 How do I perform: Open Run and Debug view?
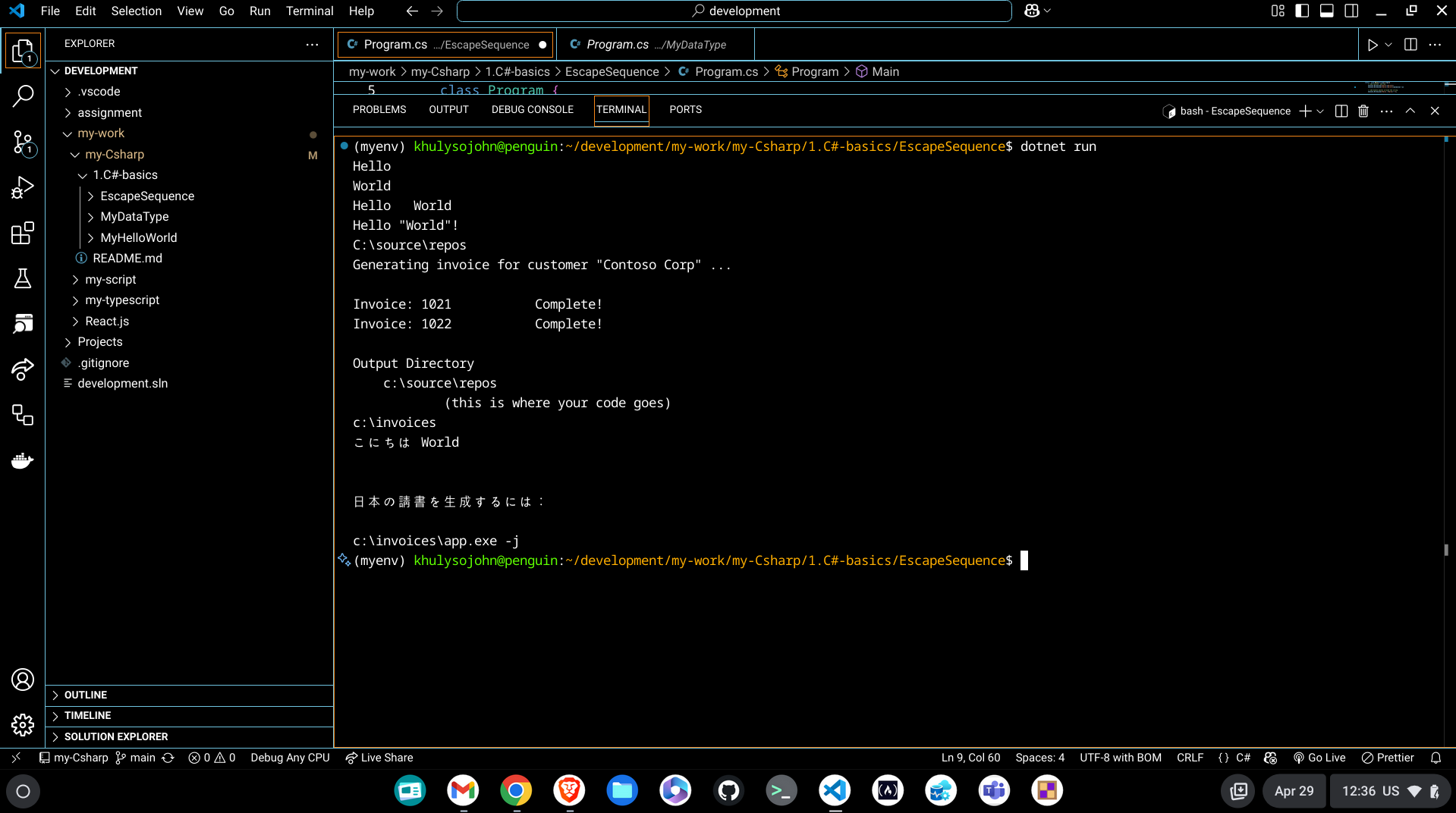tap(23, 187)
